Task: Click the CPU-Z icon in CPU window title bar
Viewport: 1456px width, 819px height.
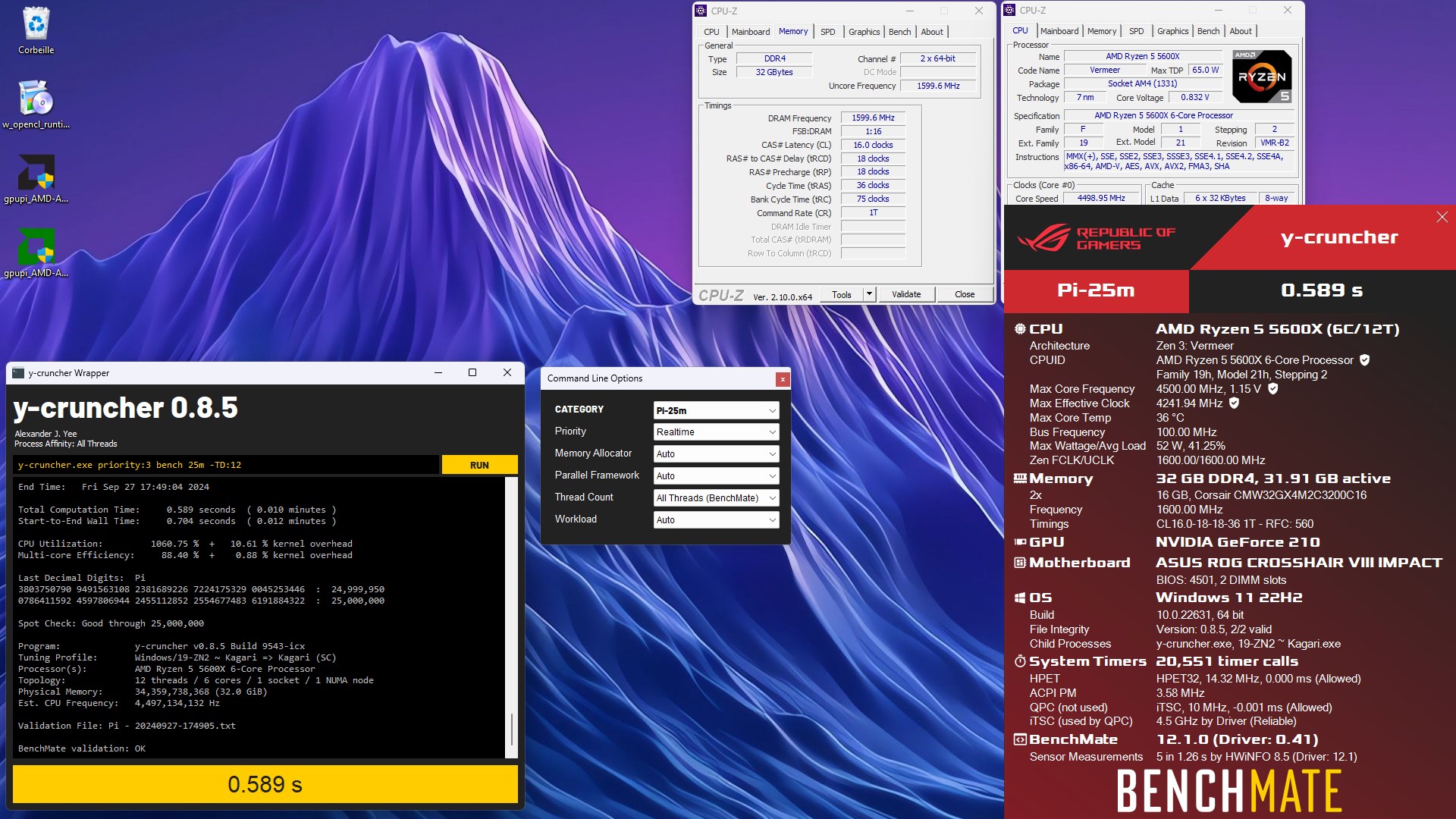Action: coord(1010,10)
